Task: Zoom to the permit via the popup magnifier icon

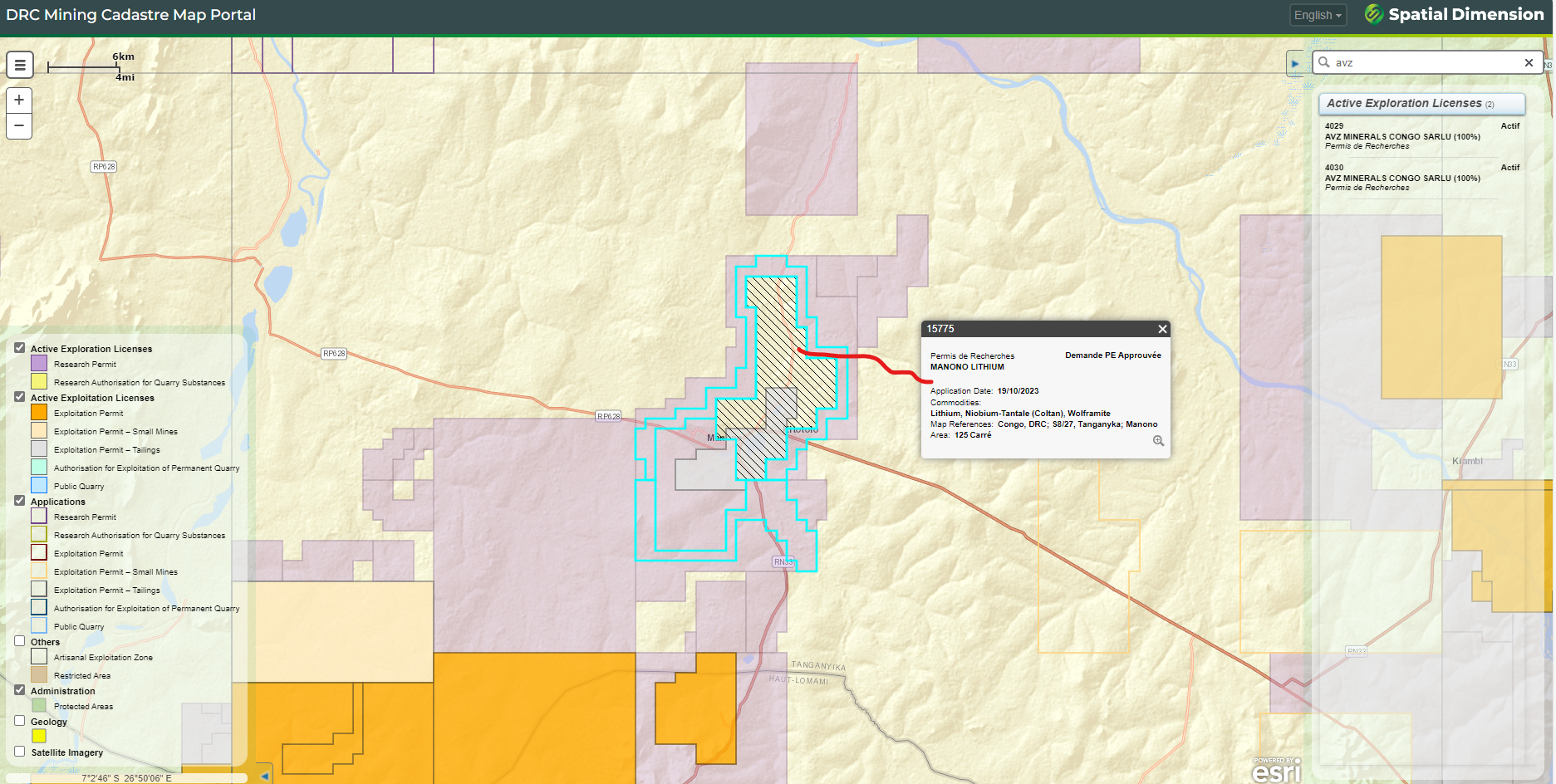Action: point(1158,441)
